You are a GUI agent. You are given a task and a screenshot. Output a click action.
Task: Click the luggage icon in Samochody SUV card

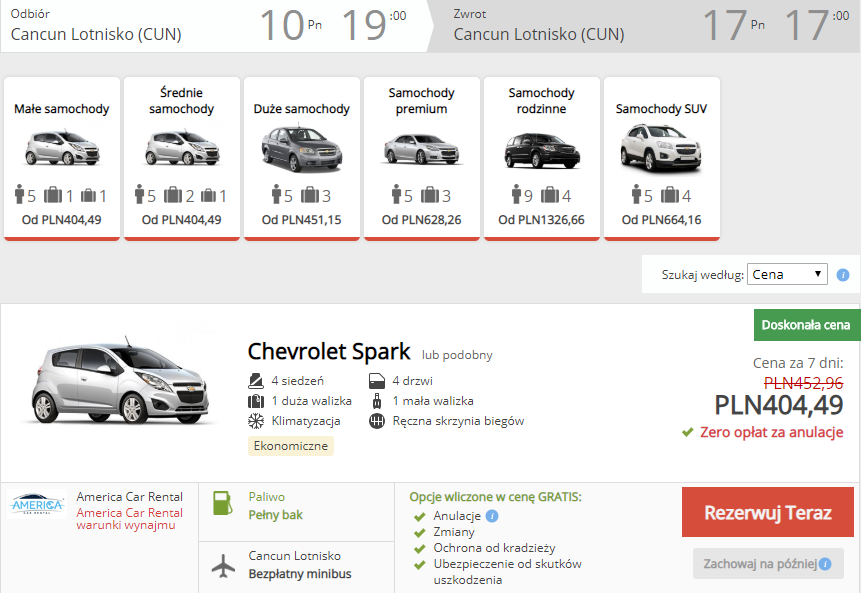point(670,194)
